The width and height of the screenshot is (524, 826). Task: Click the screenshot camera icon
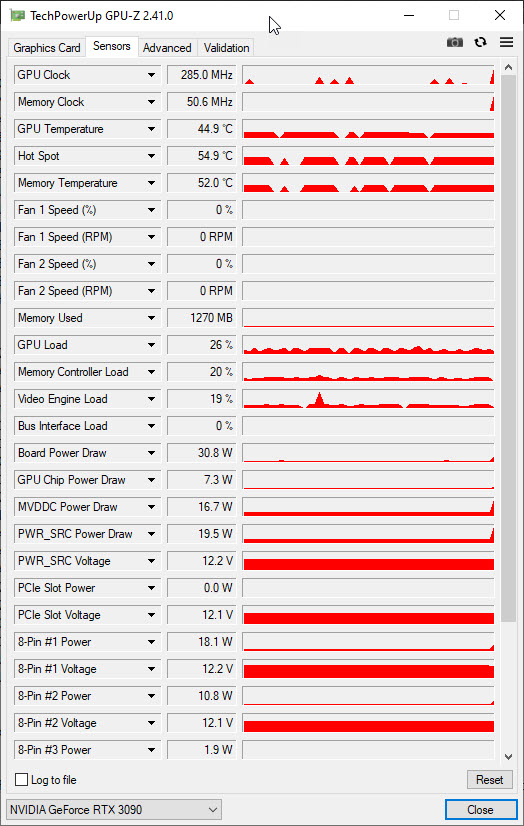pyautogui.click(x=454, y=43)
